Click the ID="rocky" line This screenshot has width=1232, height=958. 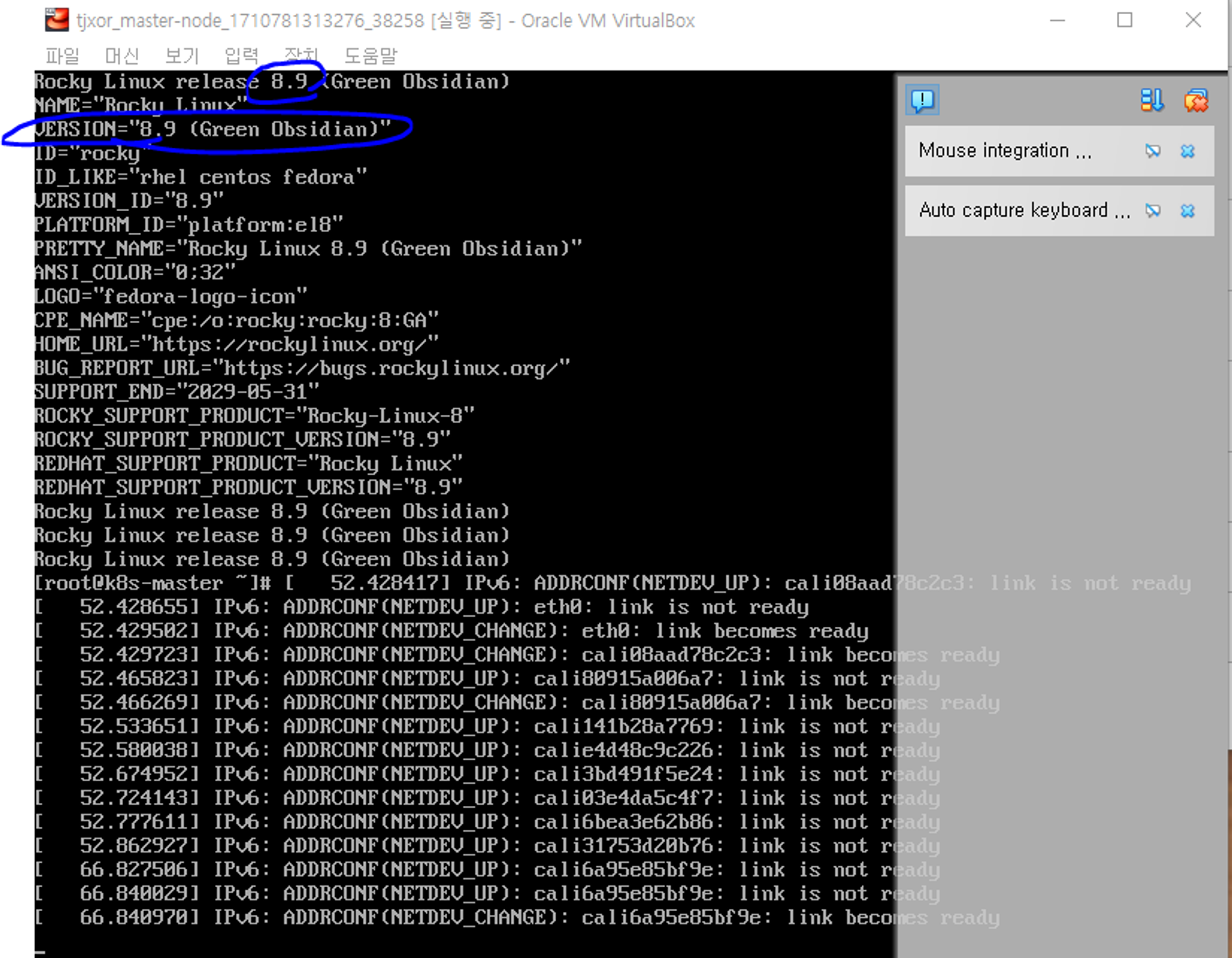92,153
